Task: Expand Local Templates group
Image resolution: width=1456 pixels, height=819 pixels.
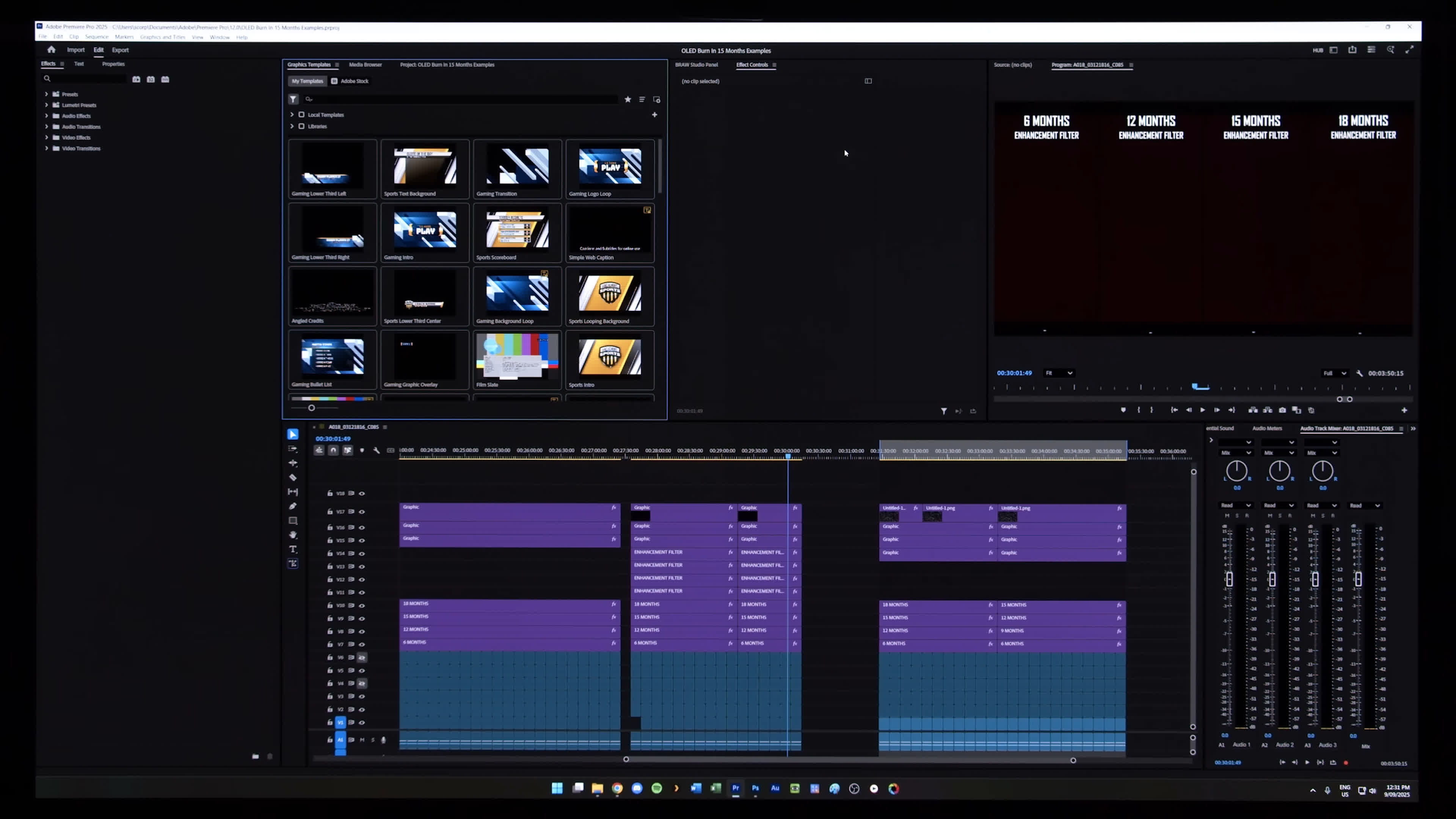Action: (292, 115)
